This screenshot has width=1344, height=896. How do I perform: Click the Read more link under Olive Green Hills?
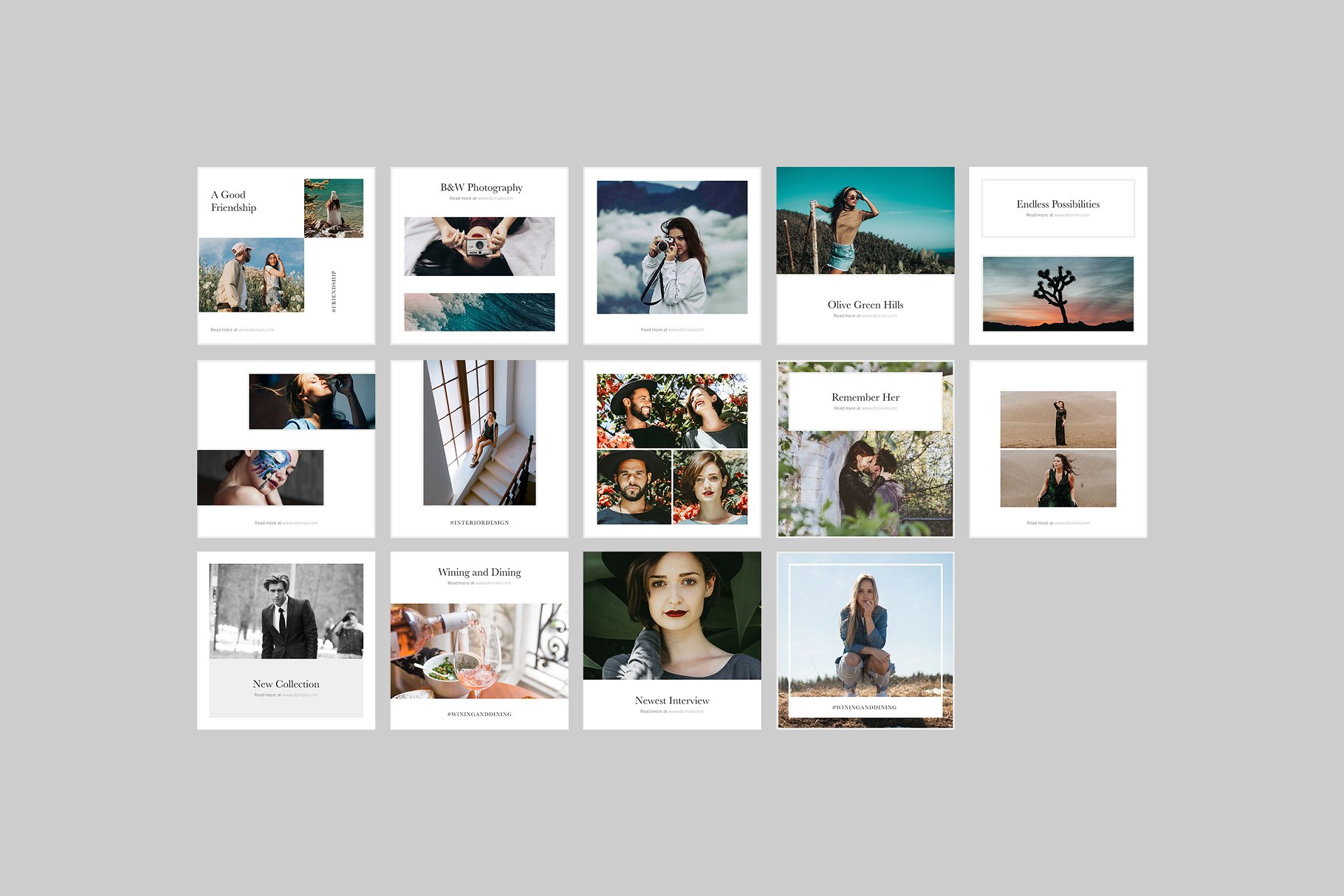click(865, 316)
